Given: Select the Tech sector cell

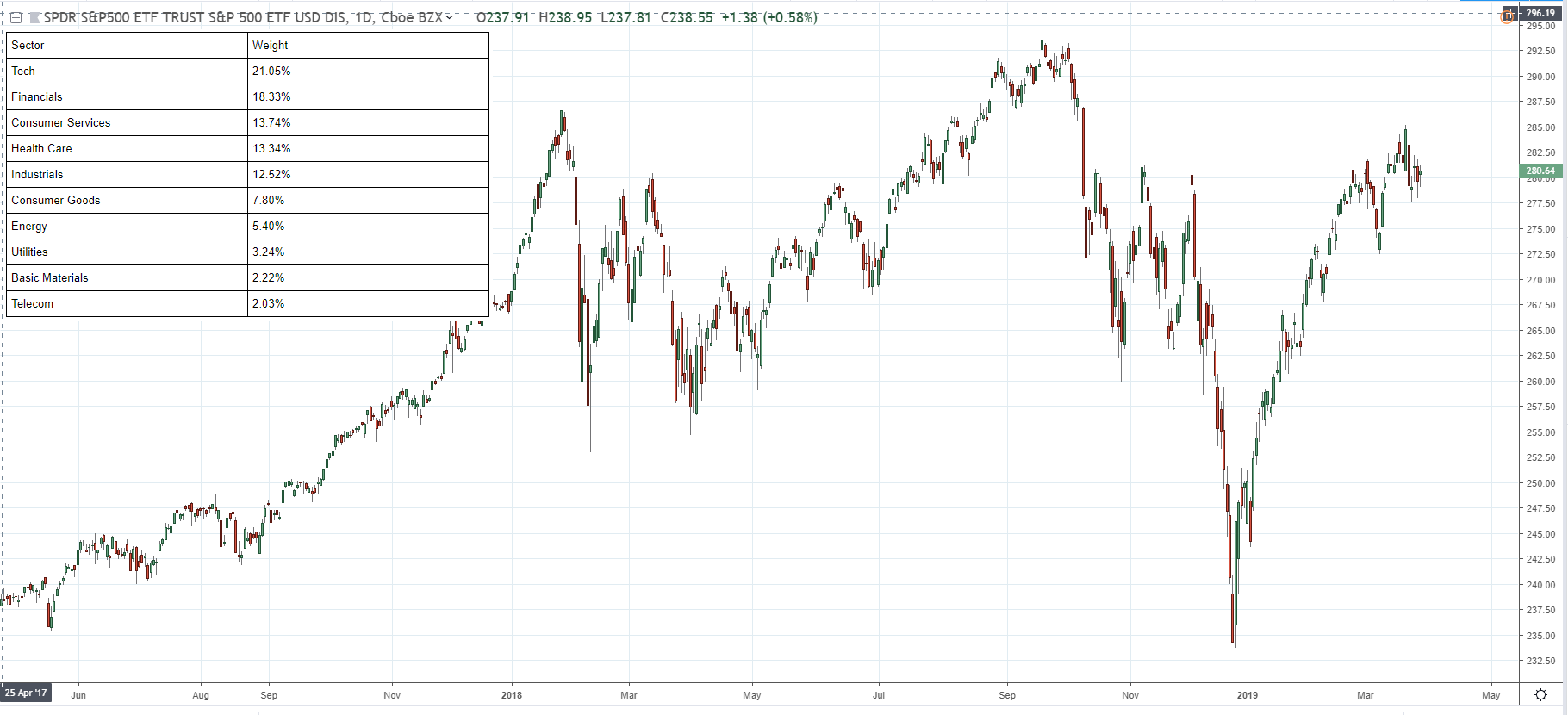Looking at the screenshot, I should [127, 71].
